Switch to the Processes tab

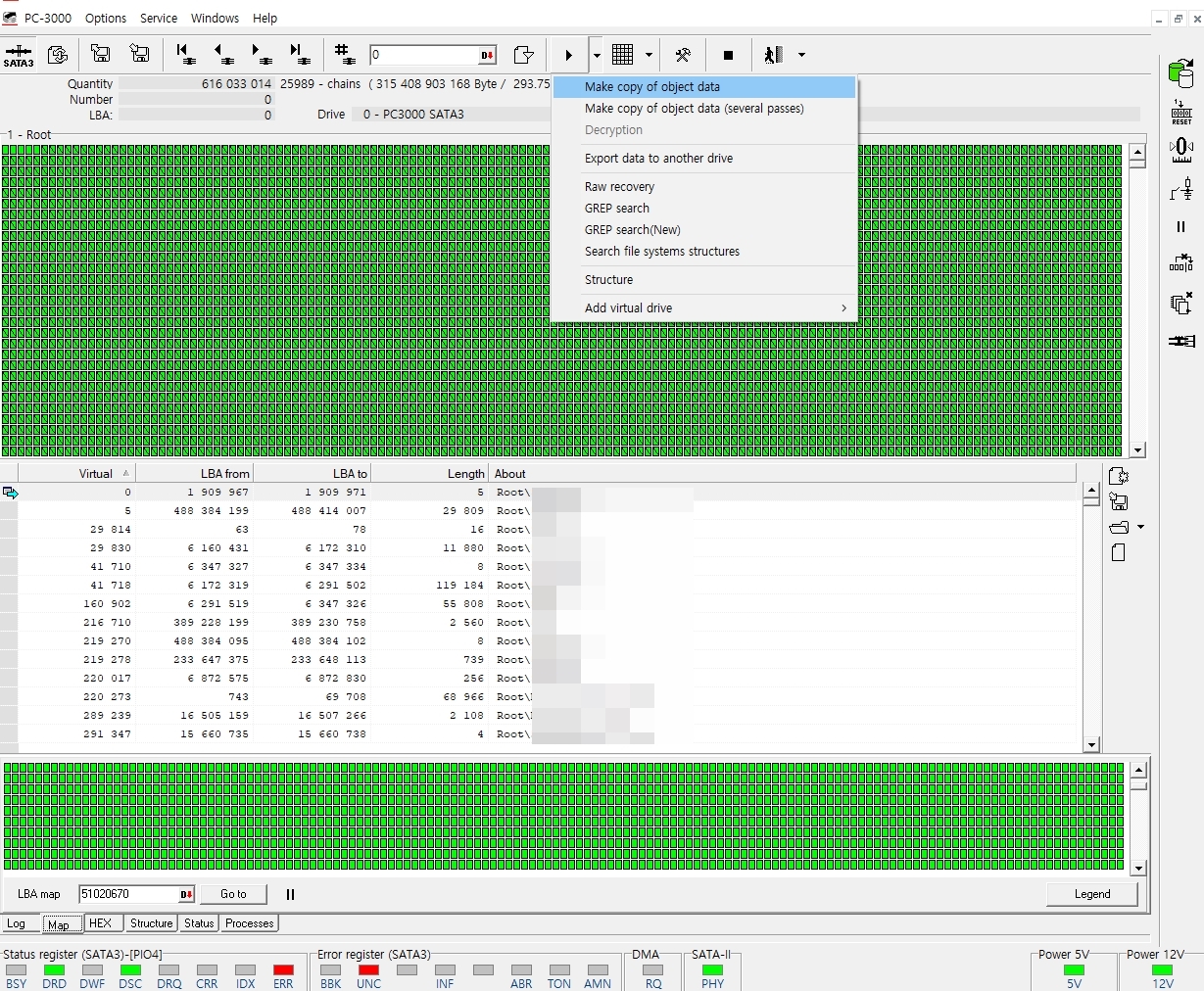[250, 923]
